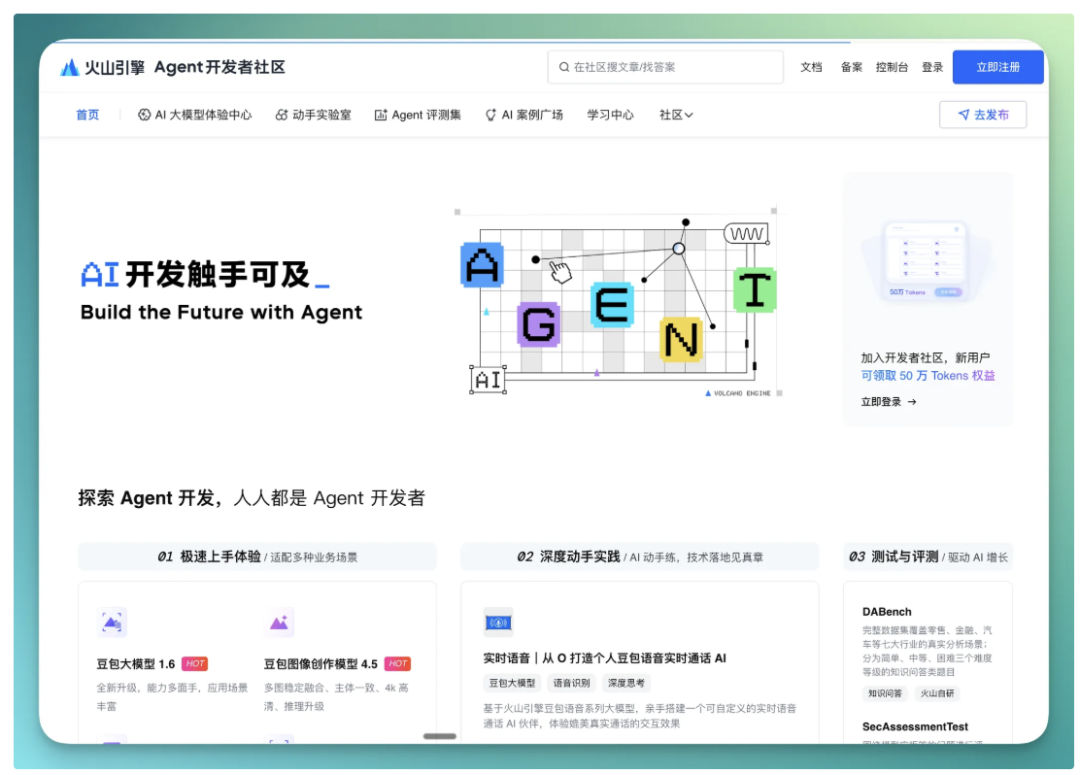Click the search magnifier icon
Viewport: 1080px width, 775px height.
[x=563, y=67]
